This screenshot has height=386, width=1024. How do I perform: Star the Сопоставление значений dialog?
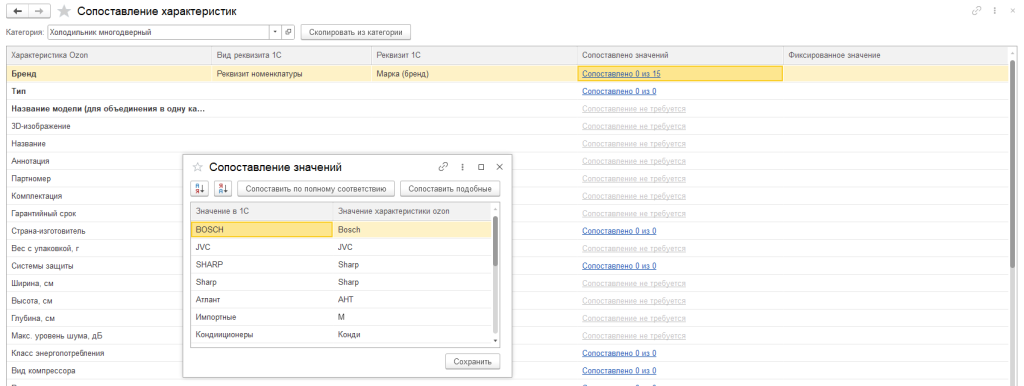[x=197, y=167]
